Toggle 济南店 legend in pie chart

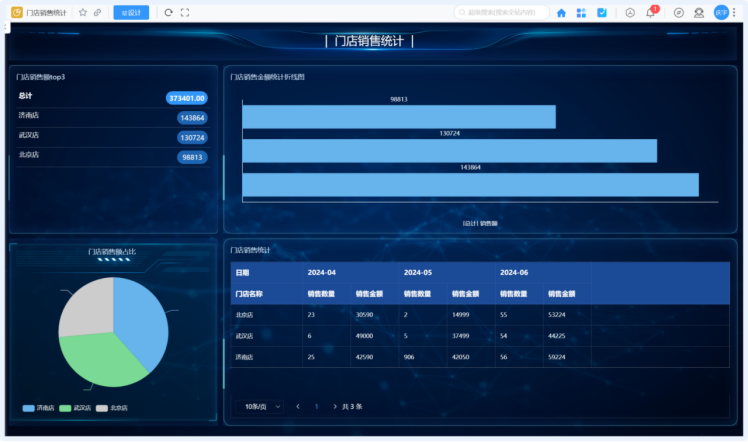(x=38, y=408)
